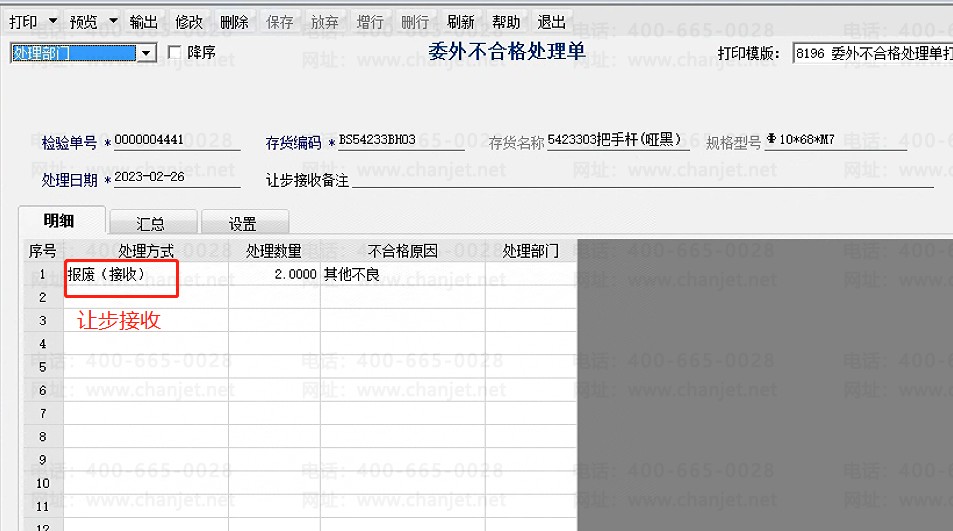Screen dimensions: 953x531
Task: Select row number 11 header
Action: pyautogui.click(x=43, y=506)
